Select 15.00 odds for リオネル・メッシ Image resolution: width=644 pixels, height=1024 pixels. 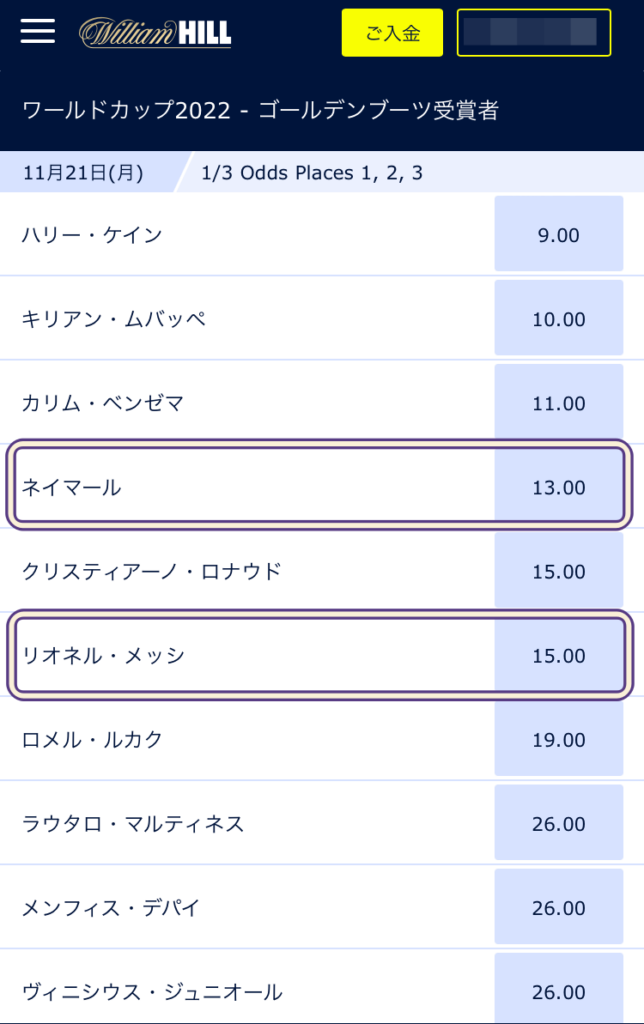(x=558, y=656)
